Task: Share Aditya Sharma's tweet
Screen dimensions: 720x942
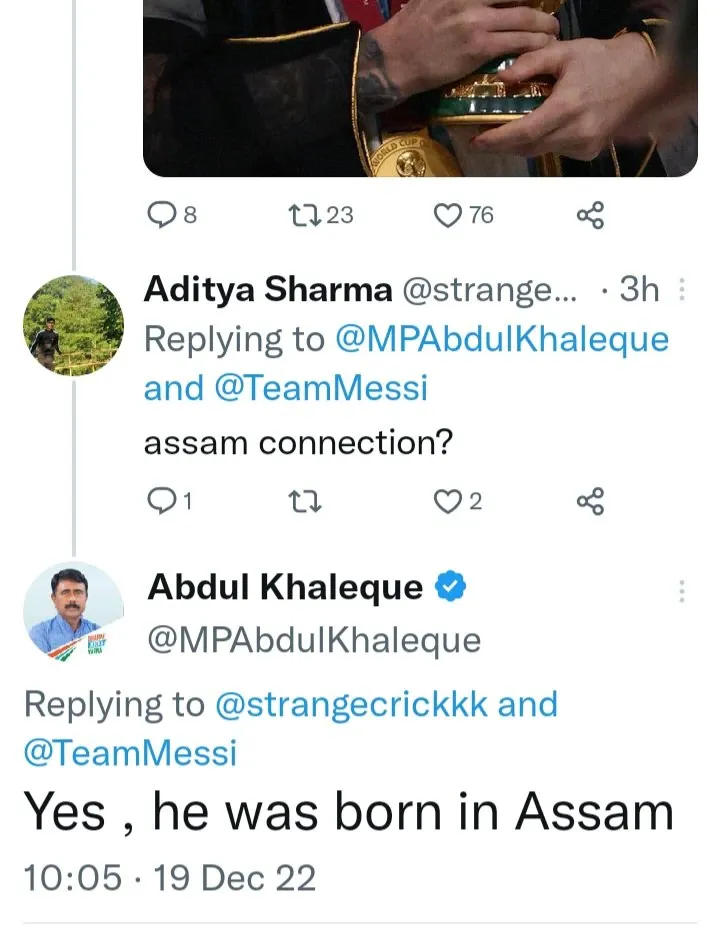Action: (x=590, y=502)
